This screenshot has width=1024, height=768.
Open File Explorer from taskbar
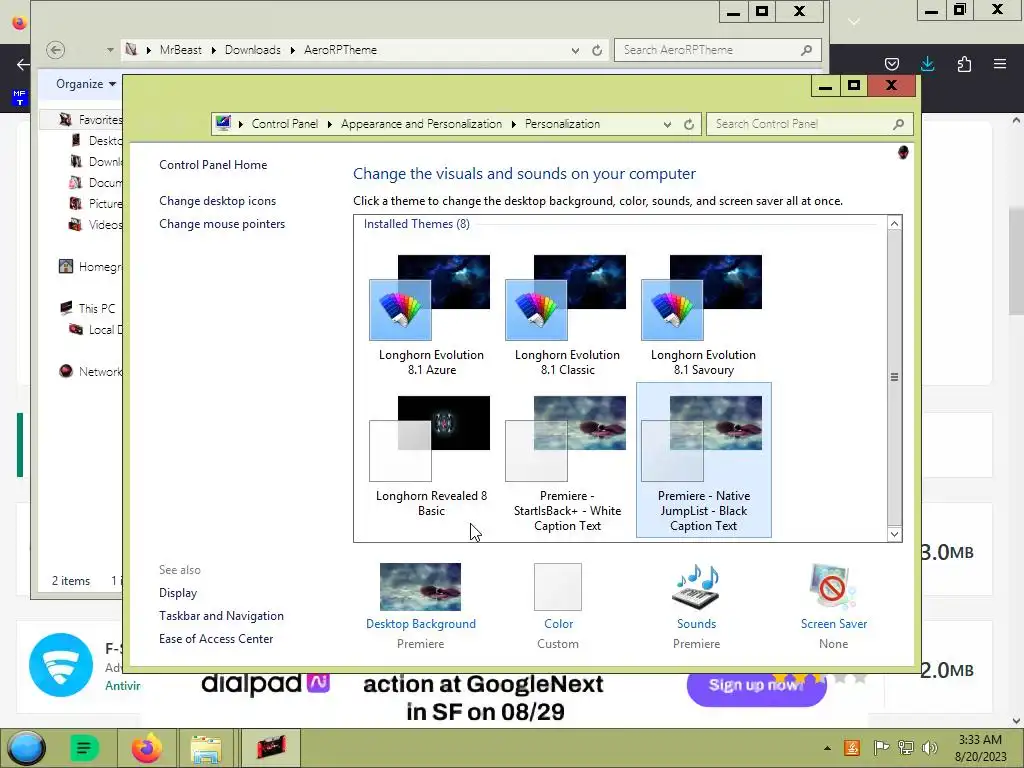pyautogui.click(x=206, y=748)
